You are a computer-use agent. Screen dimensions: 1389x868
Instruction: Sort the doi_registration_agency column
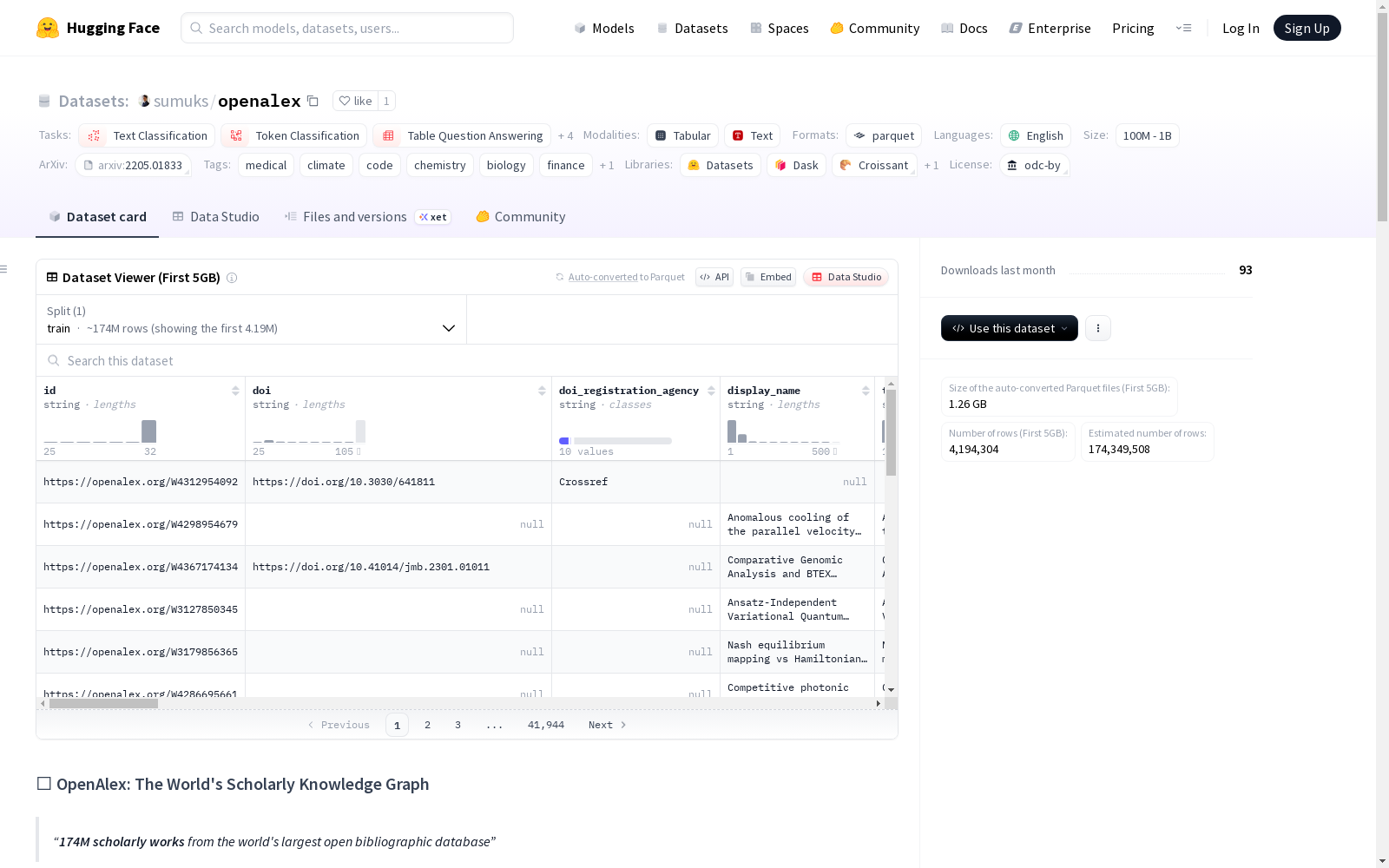[711, 391]
